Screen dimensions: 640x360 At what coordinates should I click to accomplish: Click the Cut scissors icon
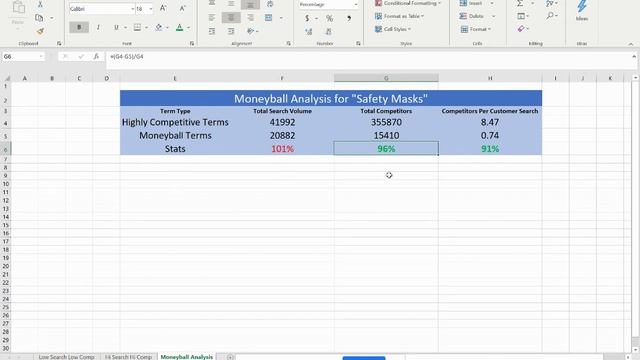coord(40,4)
